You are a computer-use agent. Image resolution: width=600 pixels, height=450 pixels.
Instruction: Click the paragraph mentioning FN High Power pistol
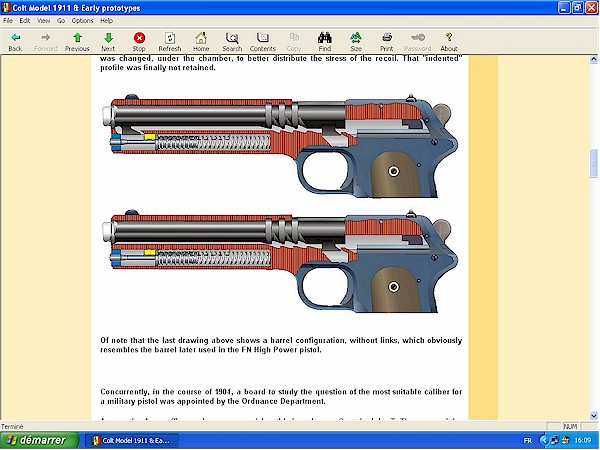pyautogui.click(x=281, y=345)
